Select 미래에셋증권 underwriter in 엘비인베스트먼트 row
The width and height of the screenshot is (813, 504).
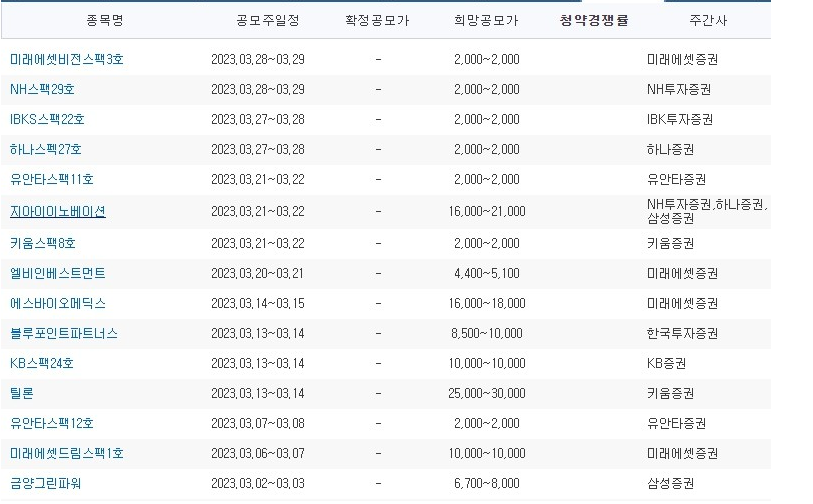click(682, 274)
